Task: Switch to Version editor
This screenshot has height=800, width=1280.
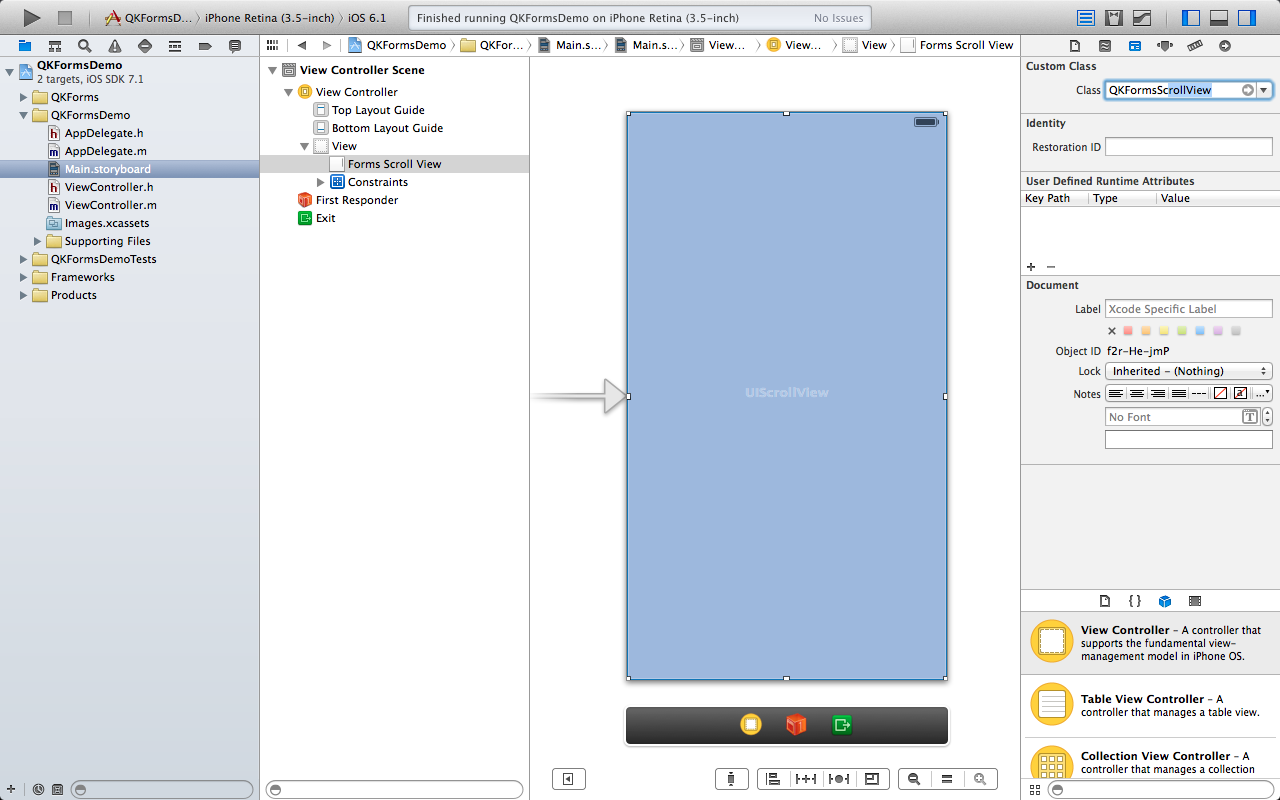Action: pyautogui.click(x=1142, y=18)
